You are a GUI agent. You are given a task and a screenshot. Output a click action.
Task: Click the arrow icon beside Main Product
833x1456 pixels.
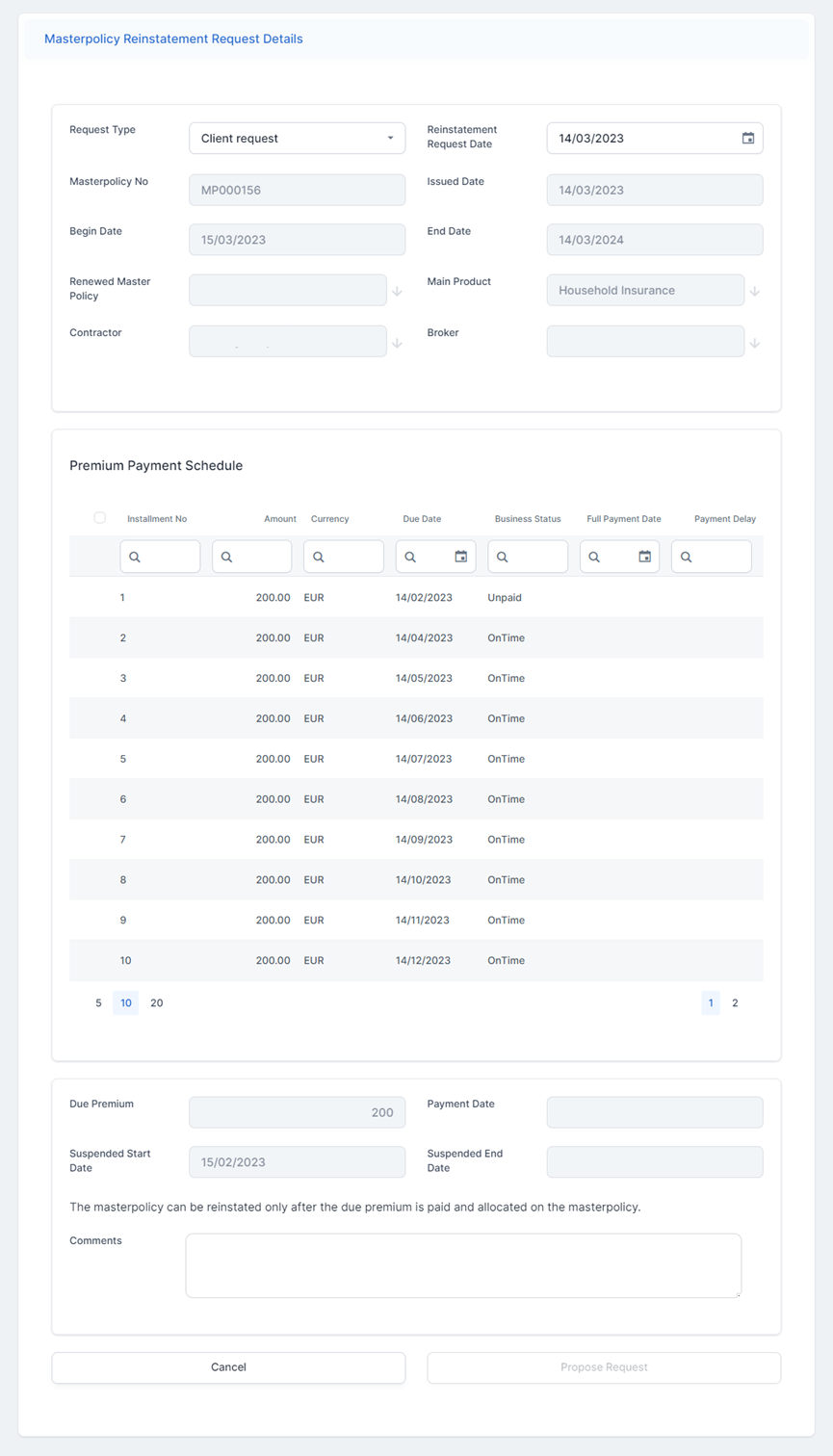click(x=755, y=291)
